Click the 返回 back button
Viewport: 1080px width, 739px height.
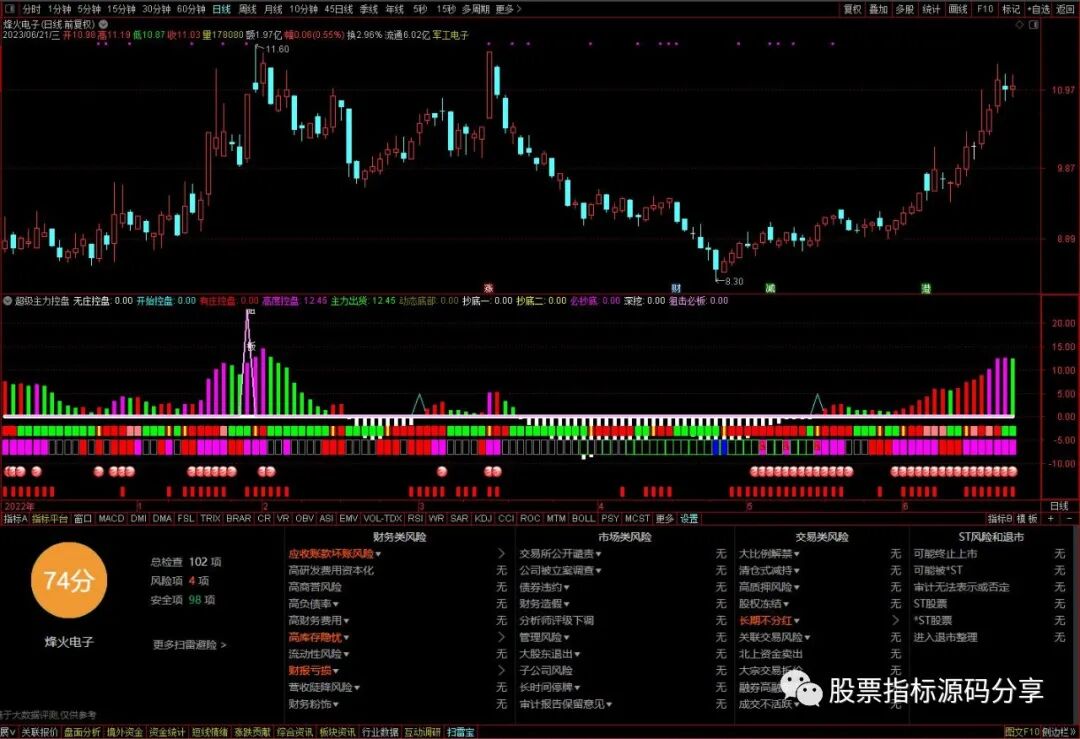pos(1066,9)
